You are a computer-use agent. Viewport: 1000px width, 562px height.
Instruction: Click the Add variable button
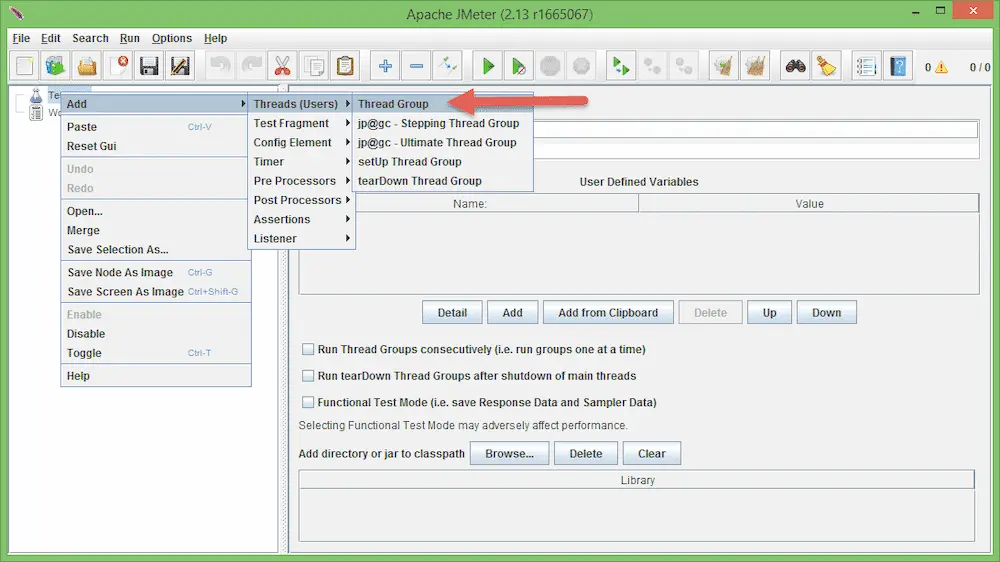[512, 313]
